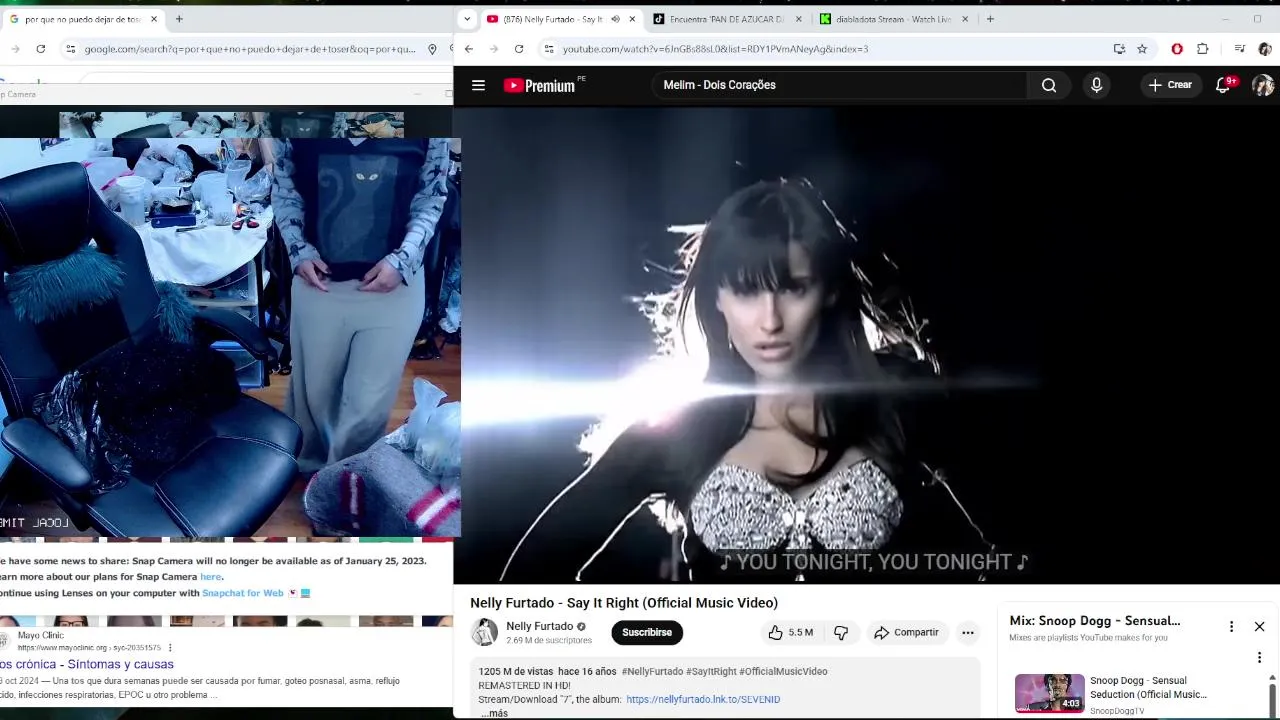Screen dimensions: 1280x720
Task: Click YouTube search box showing Melim - Dois Corações
Action: coord(840,85)
